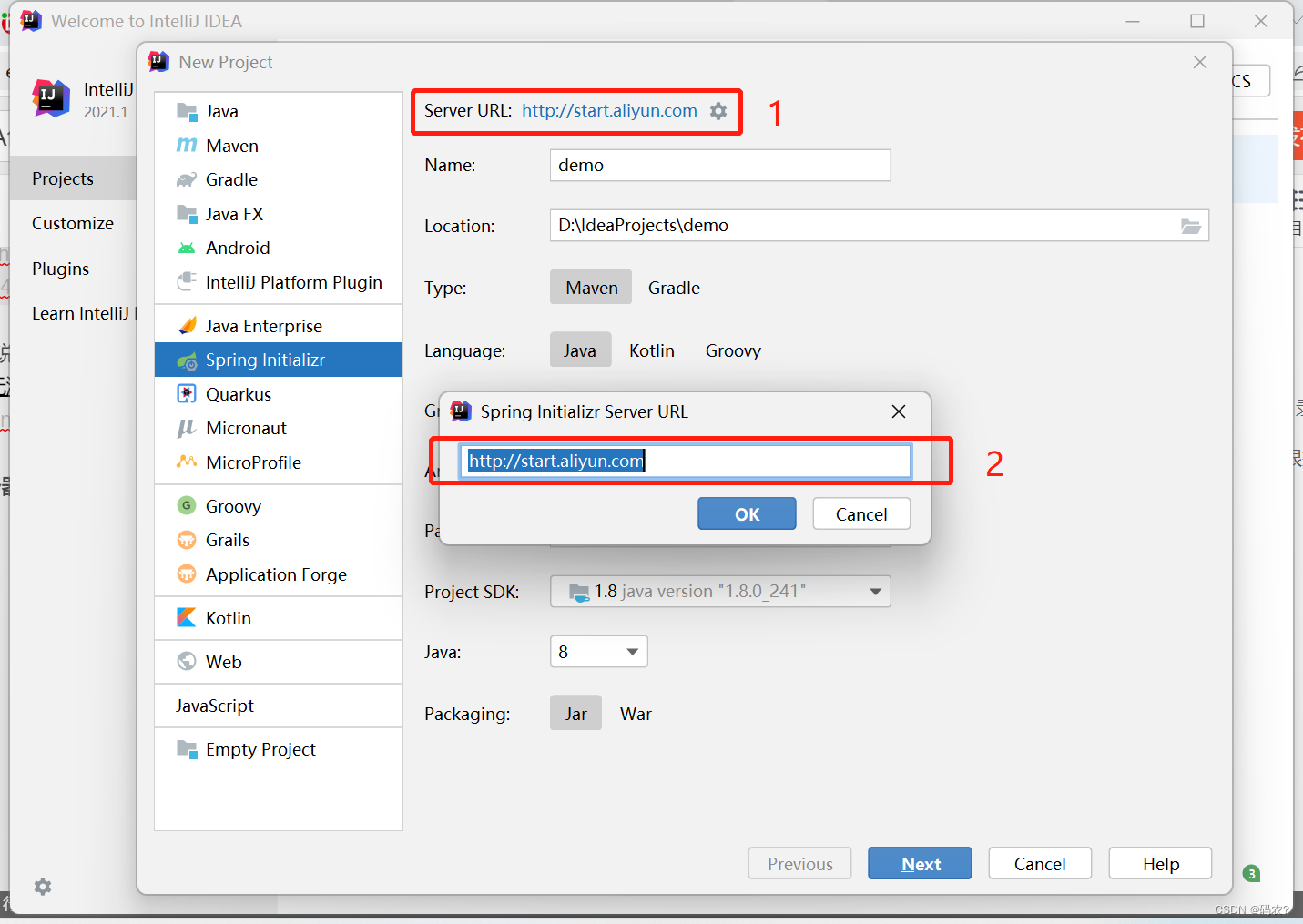Screen dimensions: 1303x924
Task: Click the project Name field
Action: coord(720,165)
